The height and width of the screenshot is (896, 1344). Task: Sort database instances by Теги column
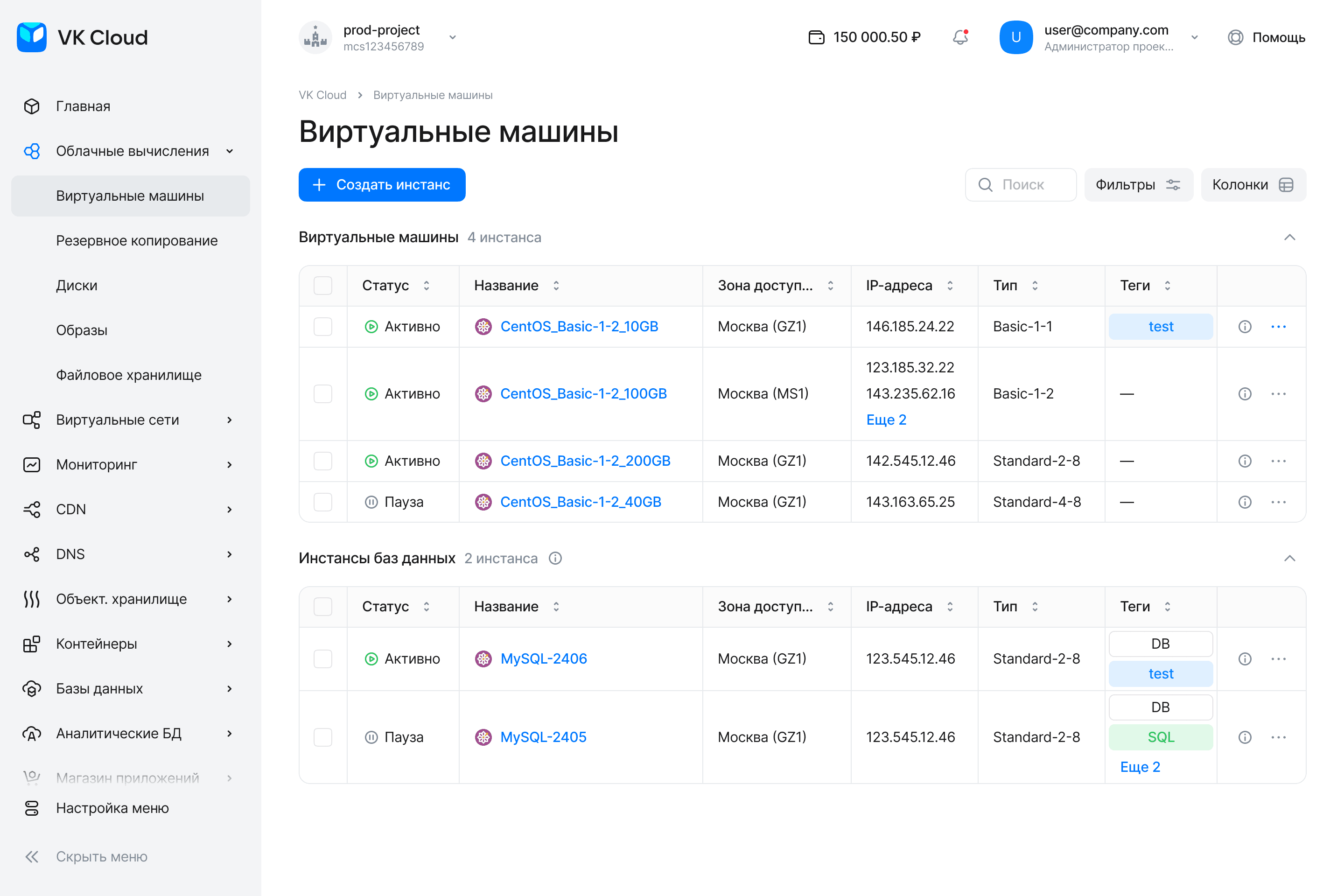1167,606
